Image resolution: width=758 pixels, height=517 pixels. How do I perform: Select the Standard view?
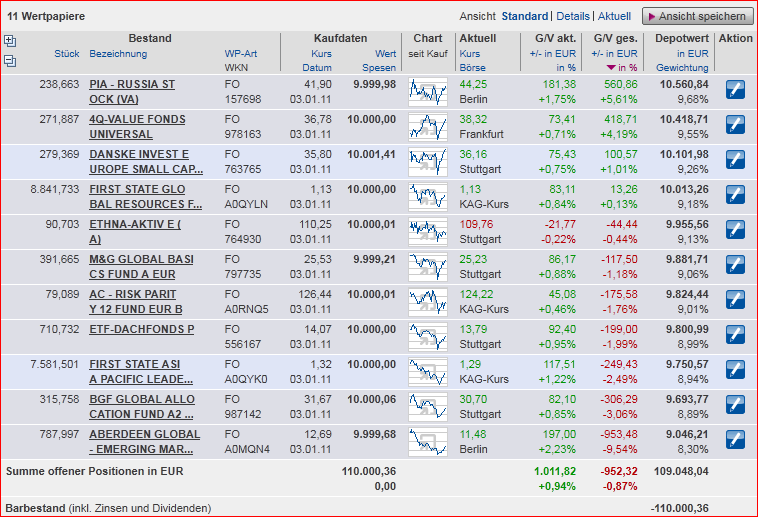point(524,16)
